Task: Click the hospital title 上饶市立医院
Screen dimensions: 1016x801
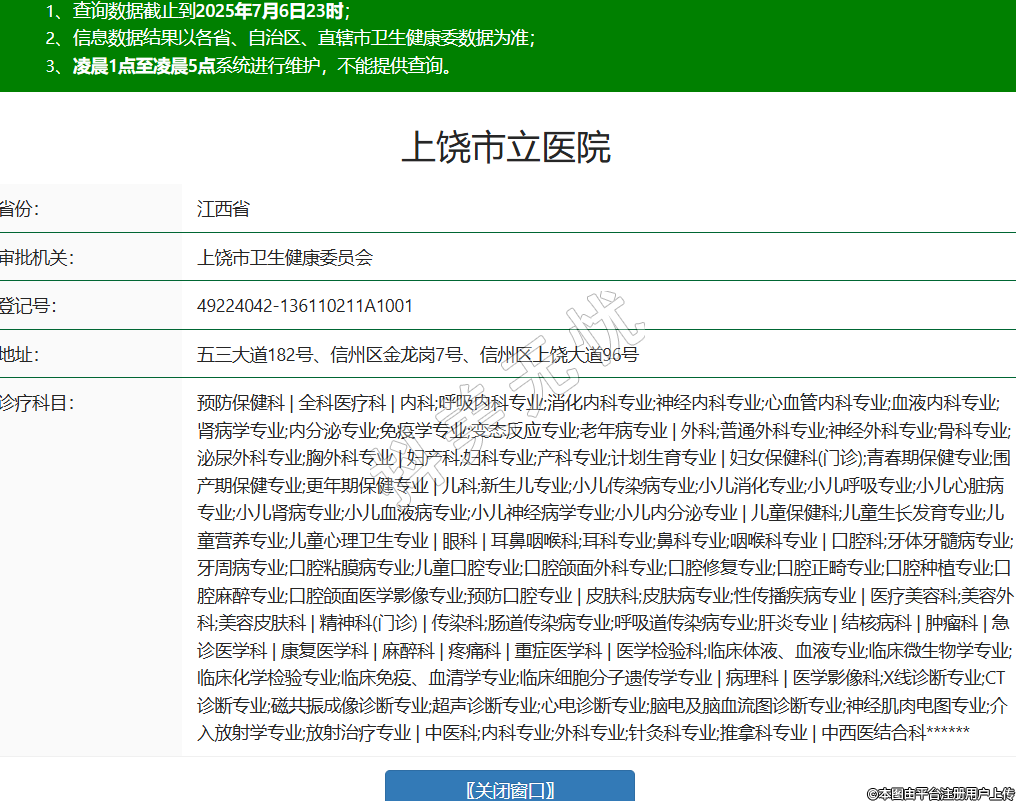Action: [x=506, y=148]
